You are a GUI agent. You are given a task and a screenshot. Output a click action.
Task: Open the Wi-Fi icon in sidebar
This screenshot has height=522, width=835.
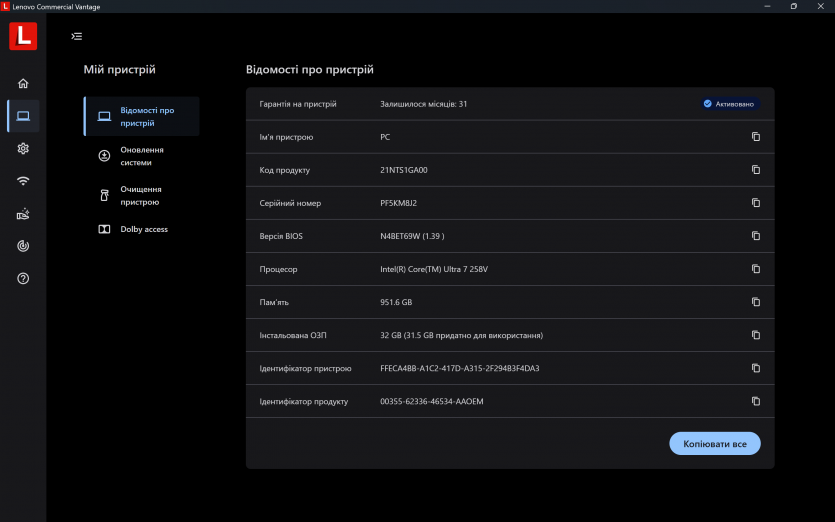[23, 181]
